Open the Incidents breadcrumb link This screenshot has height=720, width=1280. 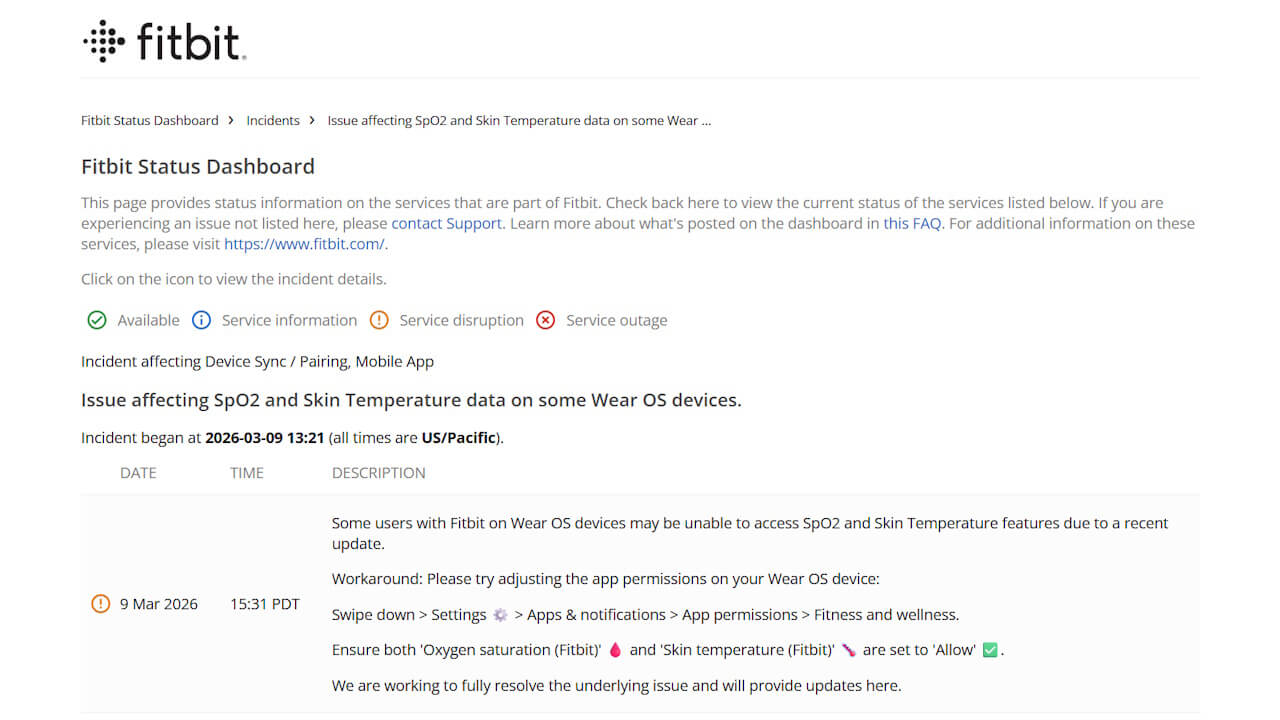pyautogui.click(x=273, y=121)
